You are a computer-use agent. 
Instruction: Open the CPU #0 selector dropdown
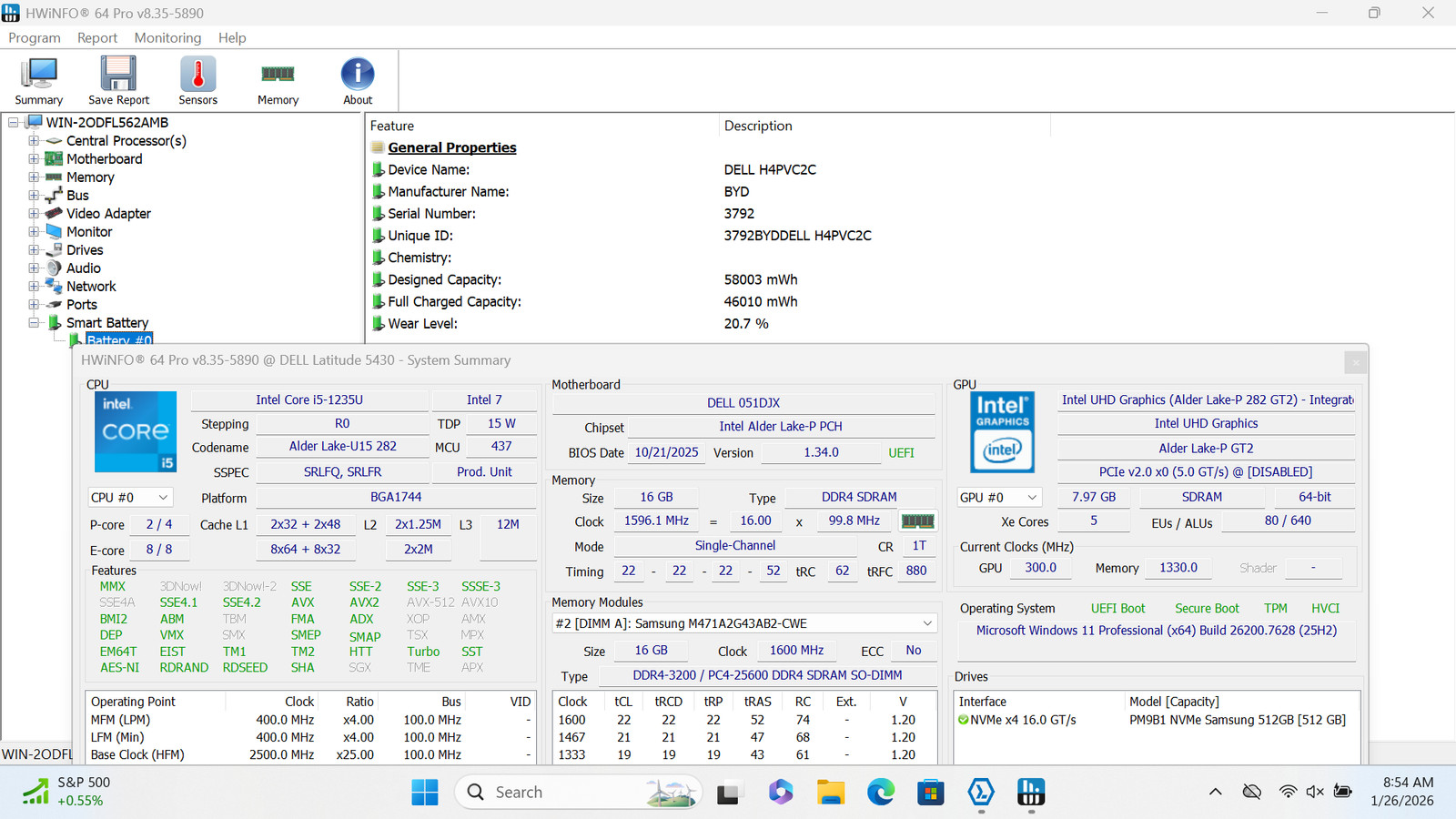point(131,498)
